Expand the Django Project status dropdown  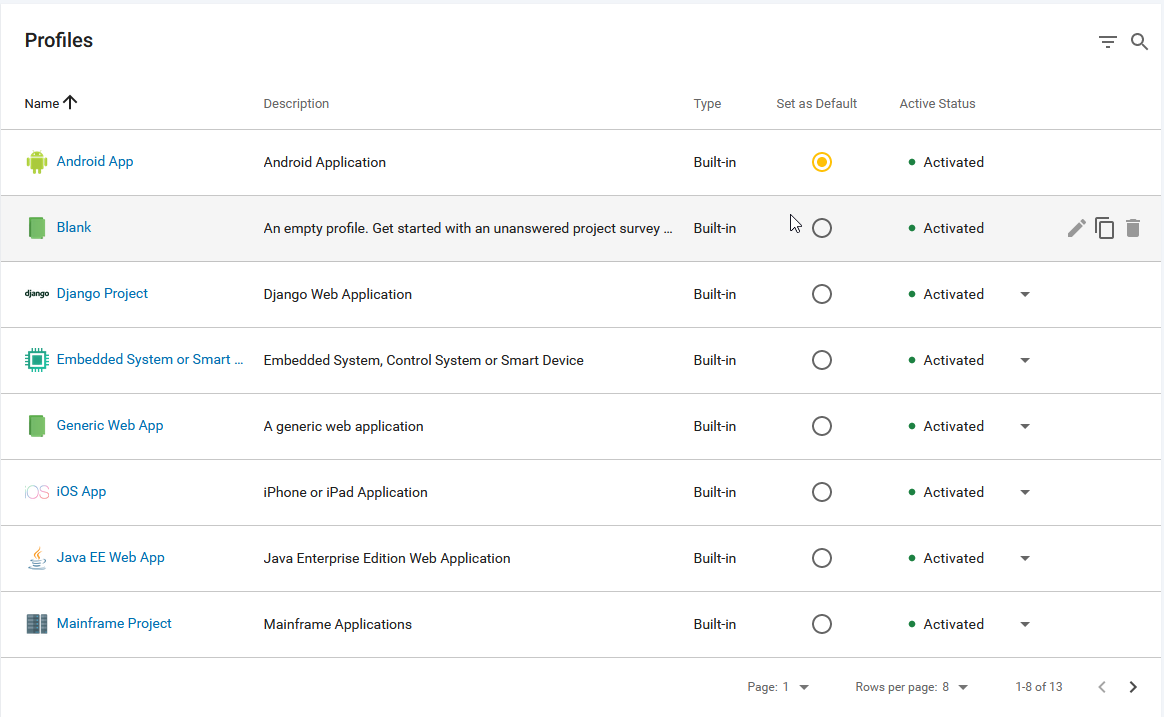point(1025,294)
